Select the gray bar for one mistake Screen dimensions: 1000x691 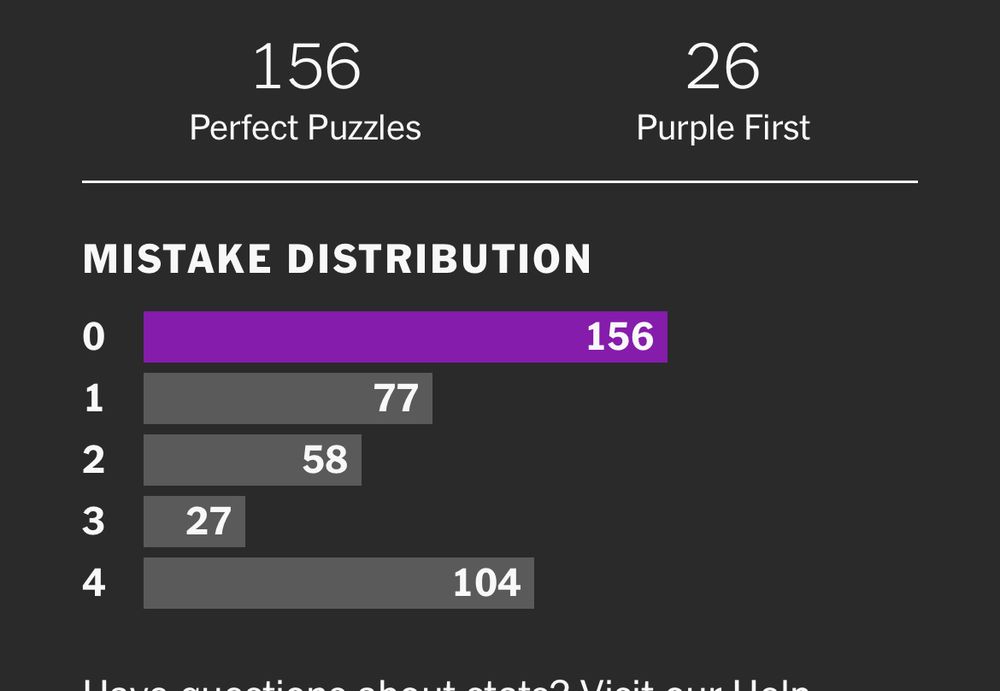click(288, 398)
